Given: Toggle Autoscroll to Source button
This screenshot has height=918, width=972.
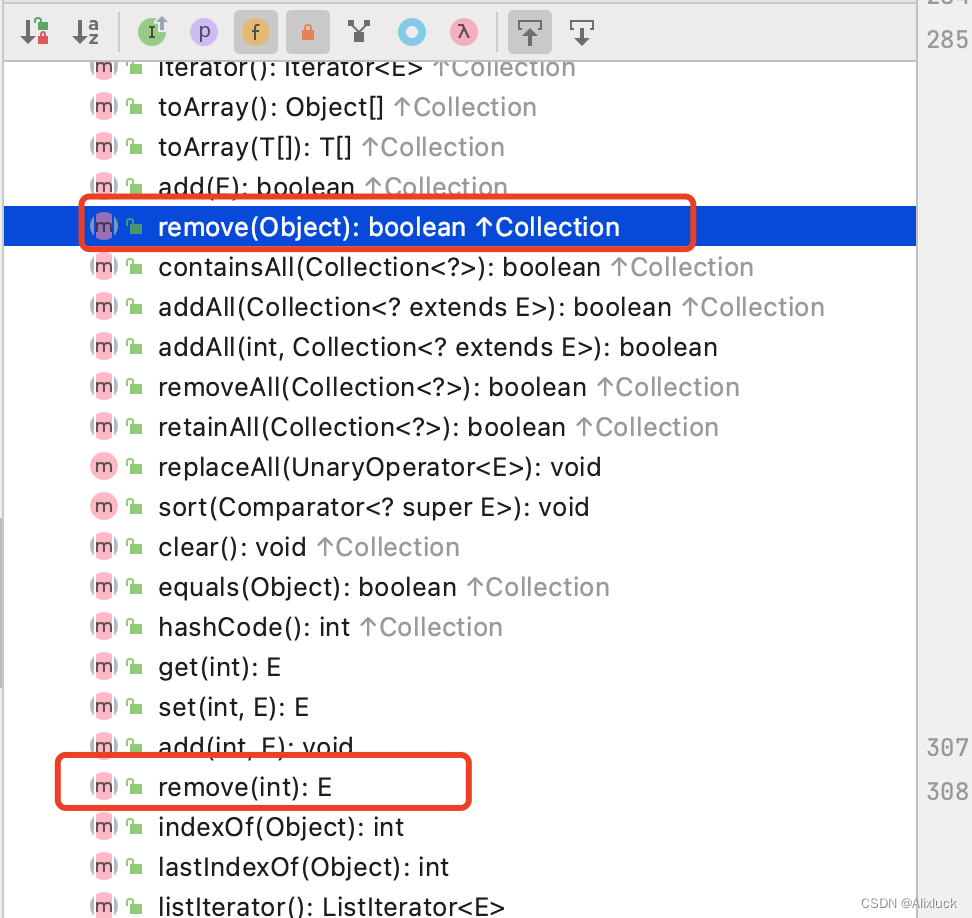Looking at the screenshot, I should [529, 32].
